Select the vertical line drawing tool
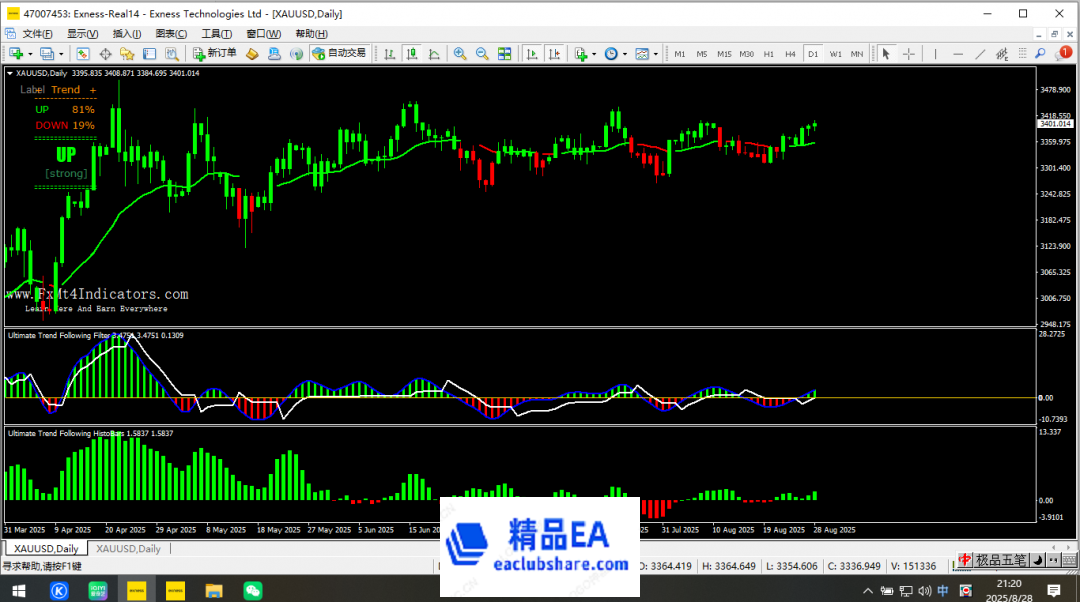This screenshot has width=1080, height=602. point(935,53)
